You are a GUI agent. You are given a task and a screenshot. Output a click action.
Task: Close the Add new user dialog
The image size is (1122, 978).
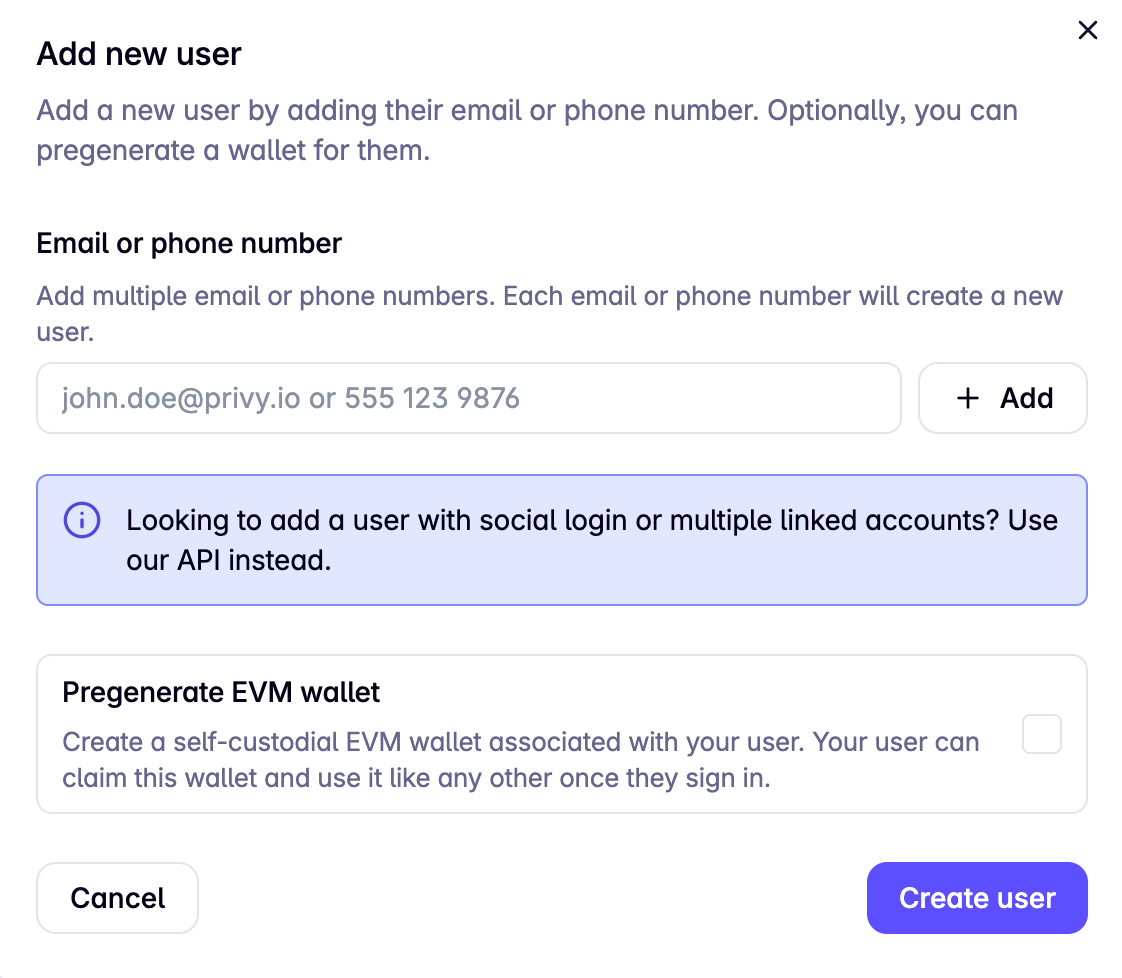tap(1087, 31)
